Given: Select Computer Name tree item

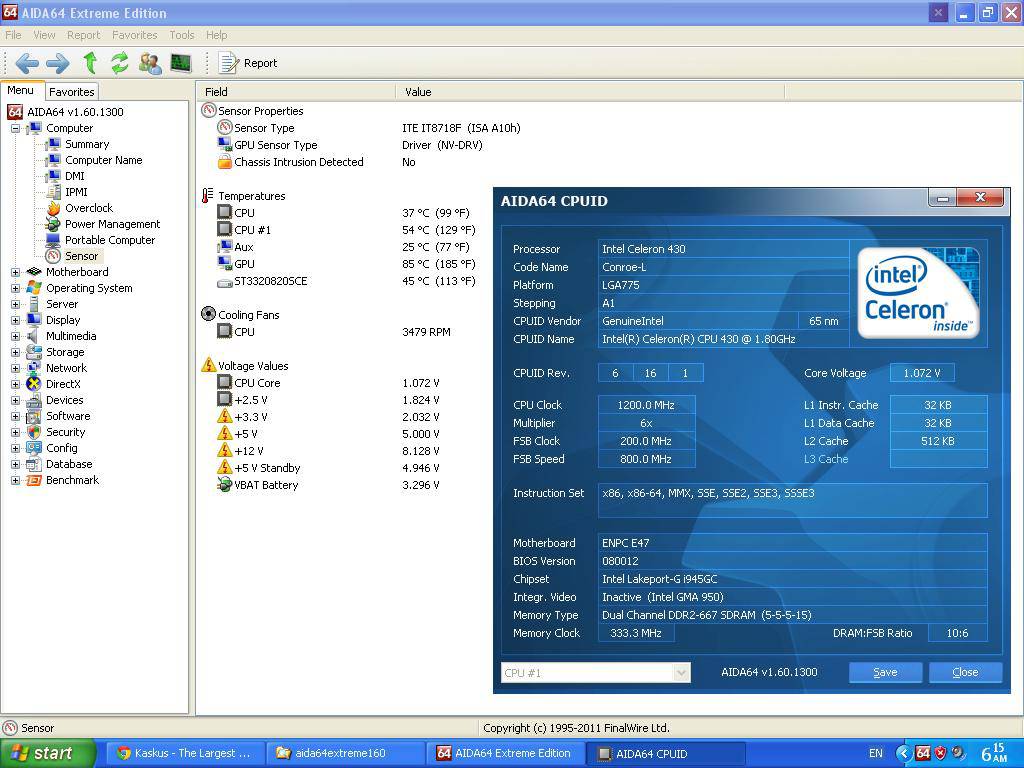Looking at the screenshot, I should click(x=103, y=160).
